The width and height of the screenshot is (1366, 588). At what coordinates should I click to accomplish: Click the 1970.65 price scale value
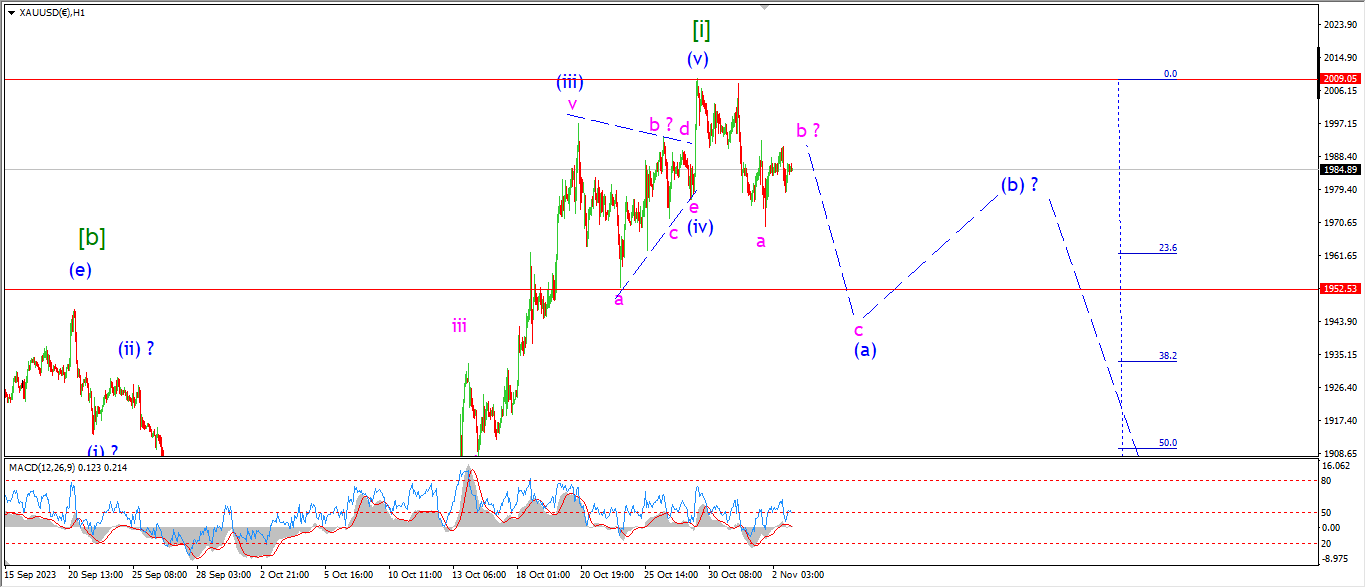[1339, 222]
